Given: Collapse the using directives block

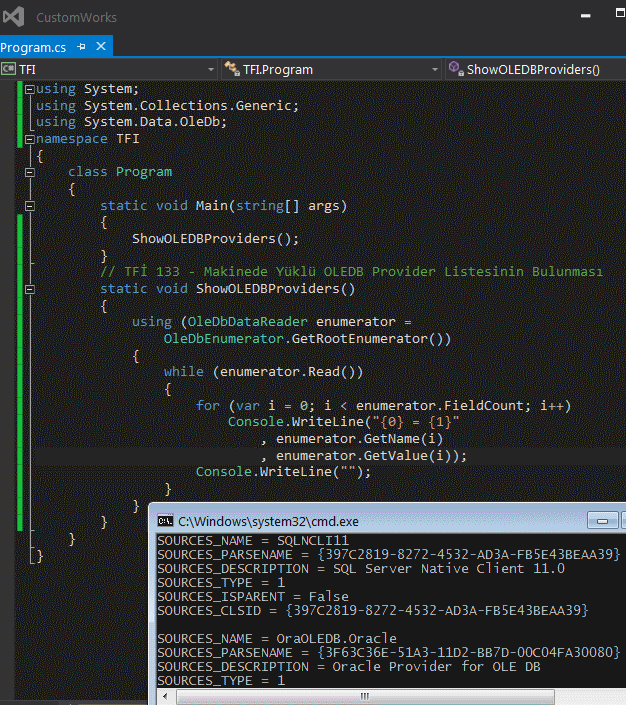Looking at the screenshot, I should [30, 89].
